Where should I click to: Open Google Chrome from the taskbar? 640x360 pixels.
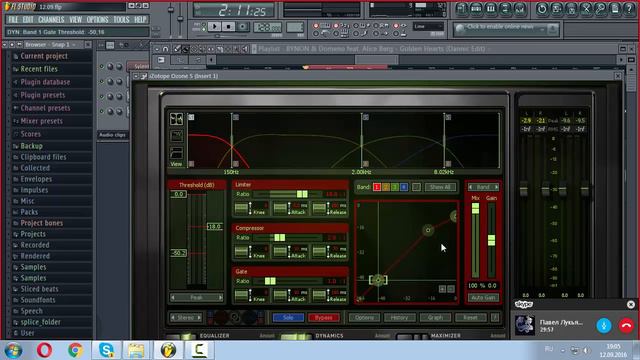(75, 350)
